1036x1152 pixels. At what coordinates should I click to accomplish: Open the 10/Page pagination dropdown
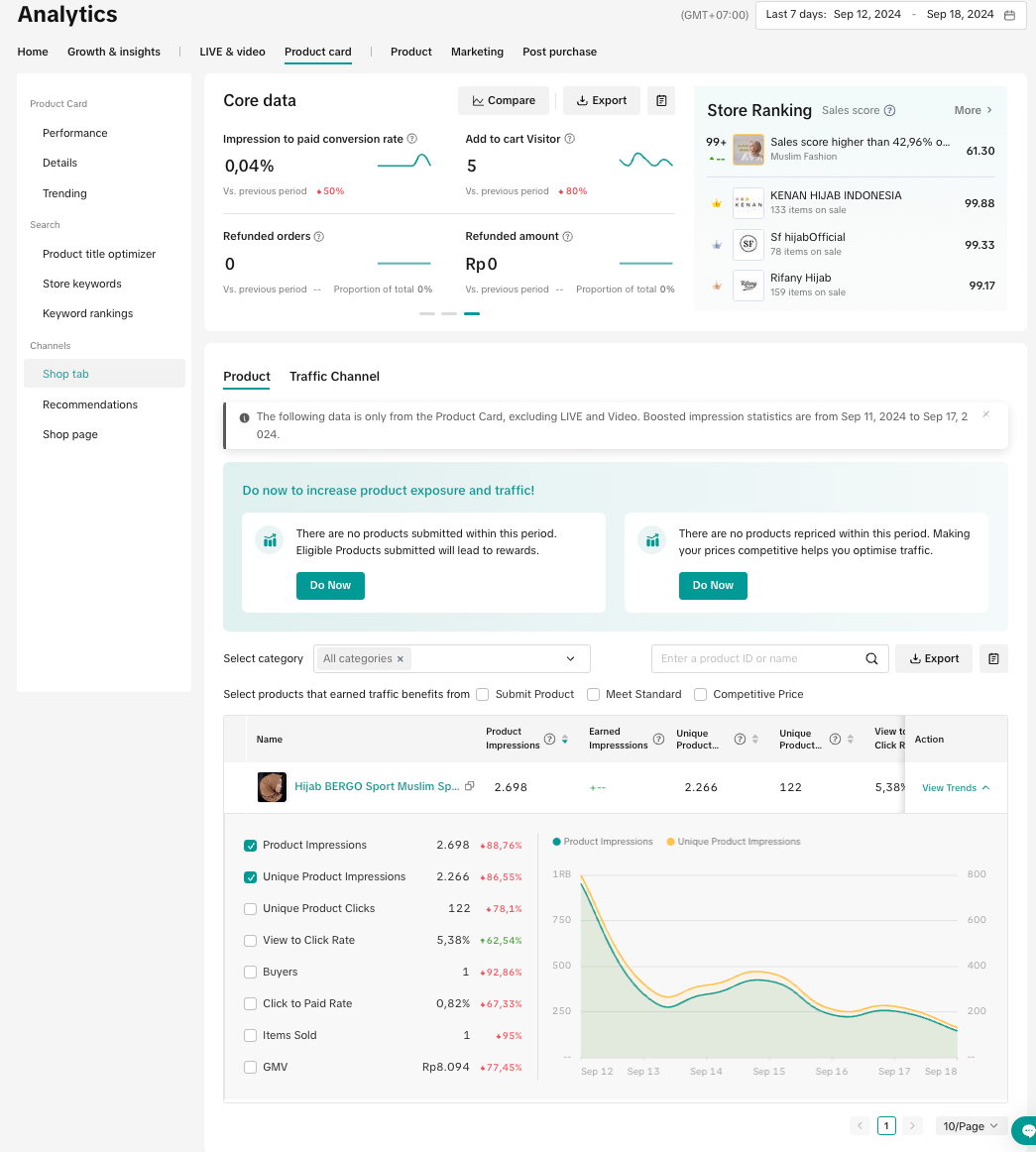(971, 1126)
